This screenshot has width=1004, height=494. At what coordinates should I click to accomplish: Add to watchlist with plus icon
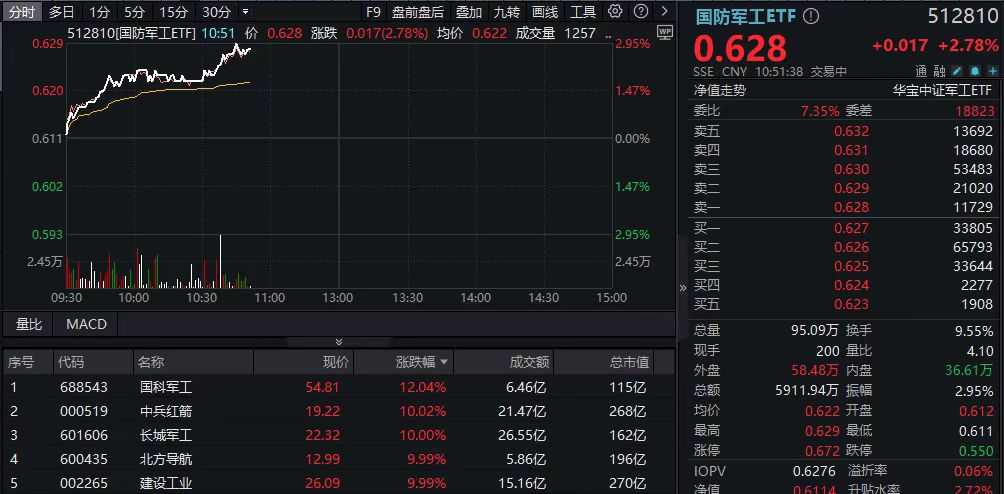pos(990,71)
